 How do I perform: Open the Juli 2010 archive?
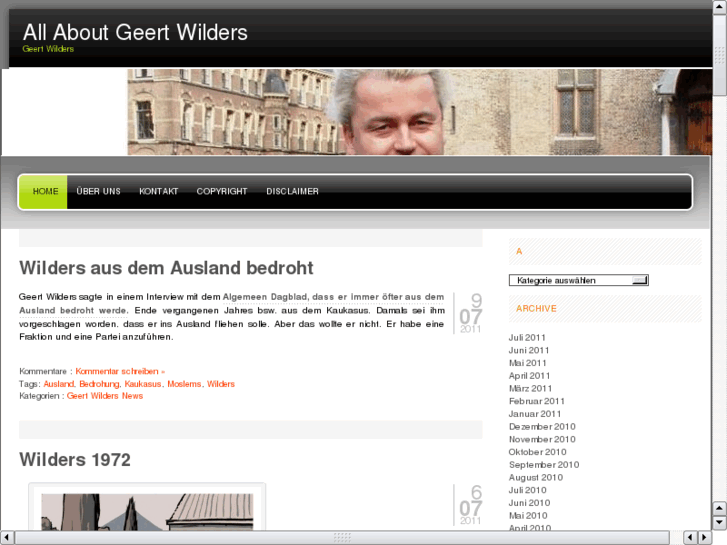coord(527,490)
